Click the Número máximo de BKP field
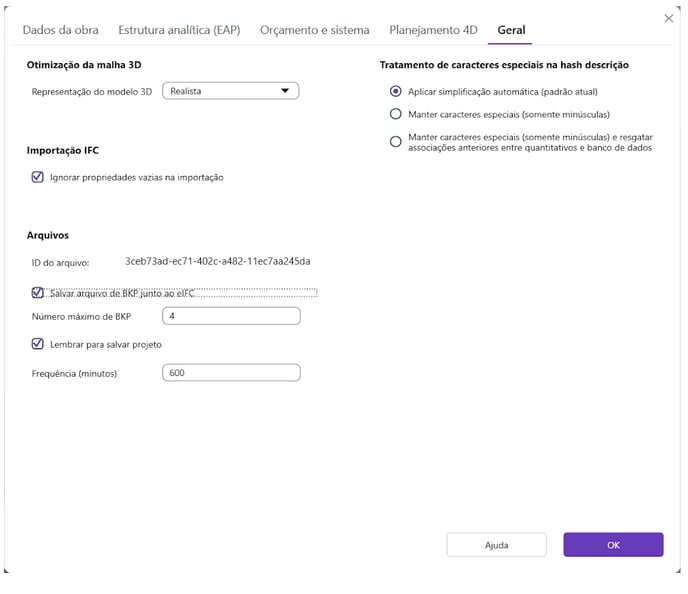This screenshot has height=594, width=688. pyautogui.click(x=230, y=316)
